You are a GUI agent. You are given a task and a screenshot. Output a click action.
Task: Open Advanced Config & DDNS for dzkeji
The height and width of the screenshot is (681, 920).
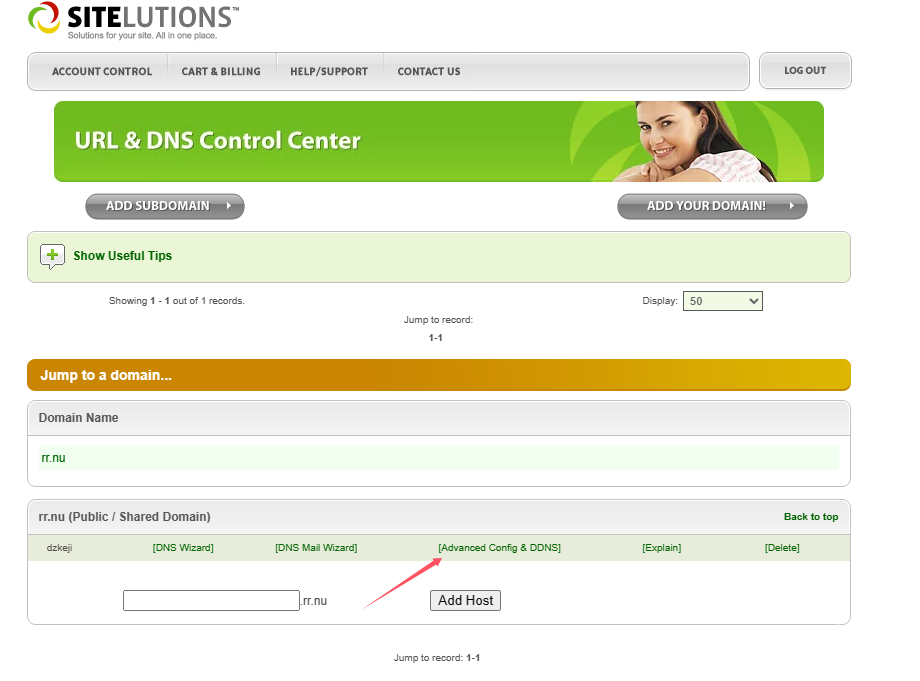tap(499, 548)
